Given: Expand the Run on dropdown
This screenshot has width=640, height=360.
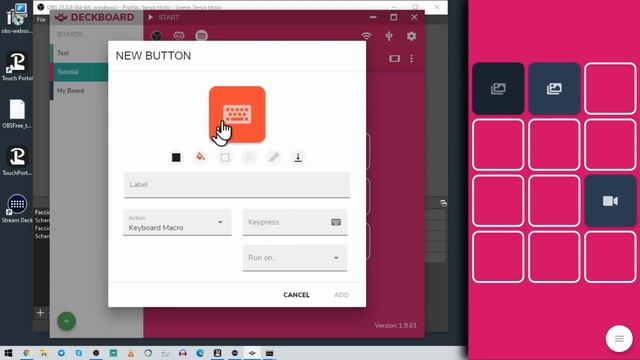Looking at the screenshot, I should click(x=295, y=258).
